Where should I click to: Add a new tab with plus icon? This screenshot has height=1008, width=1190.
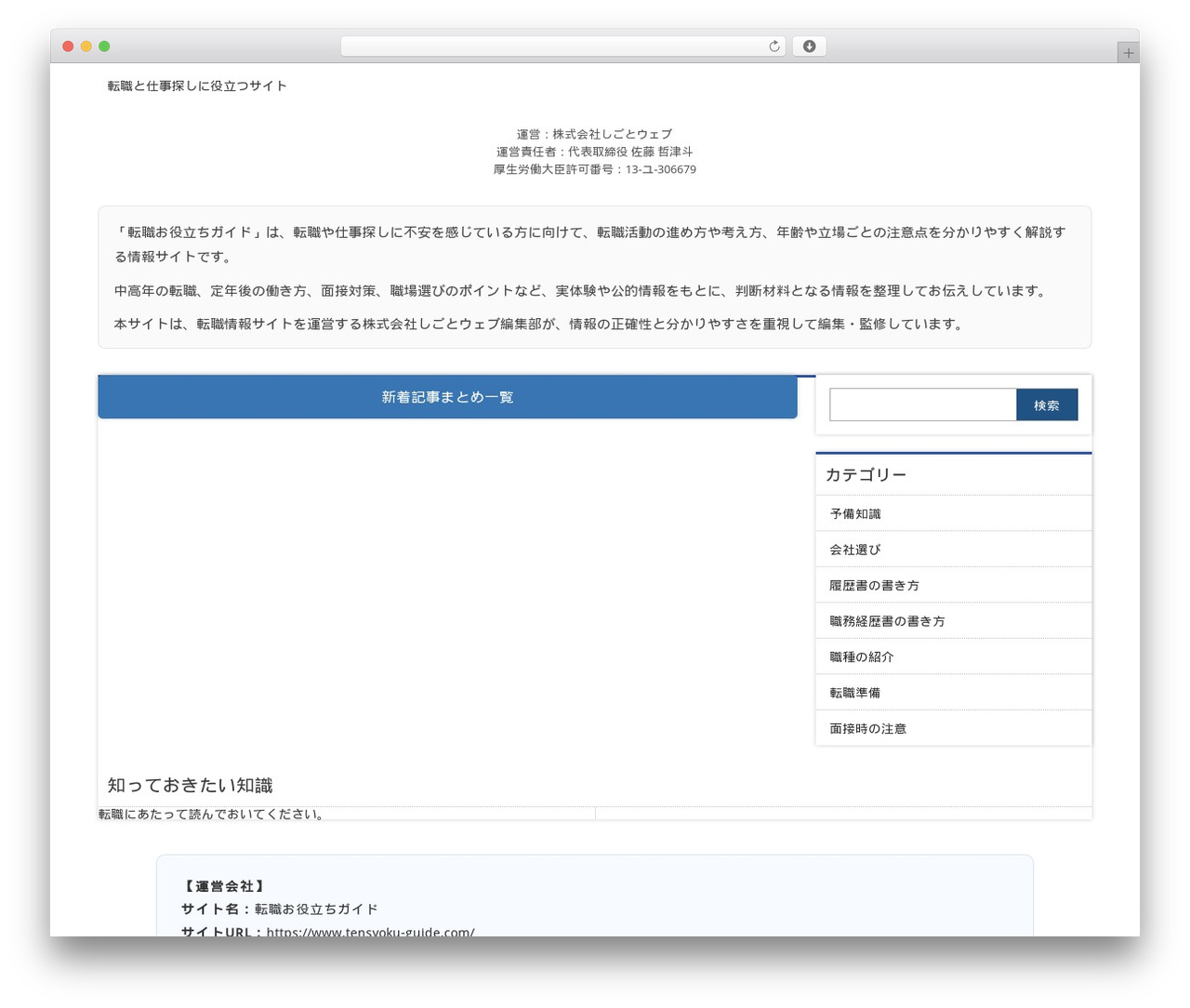tap(1129, 53)
